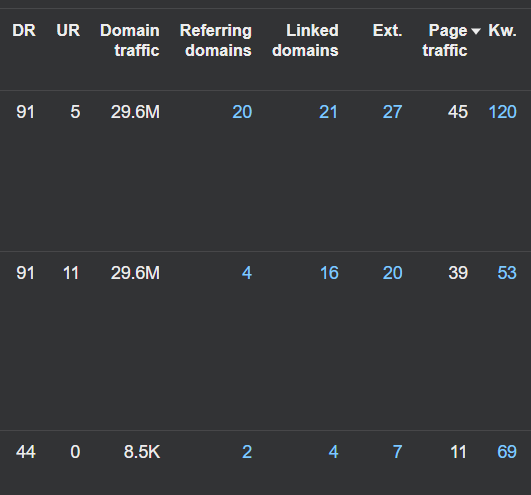This screenshot has width=531, height=495.
Task: Open the 27 external links value
Action: [392, 112]
